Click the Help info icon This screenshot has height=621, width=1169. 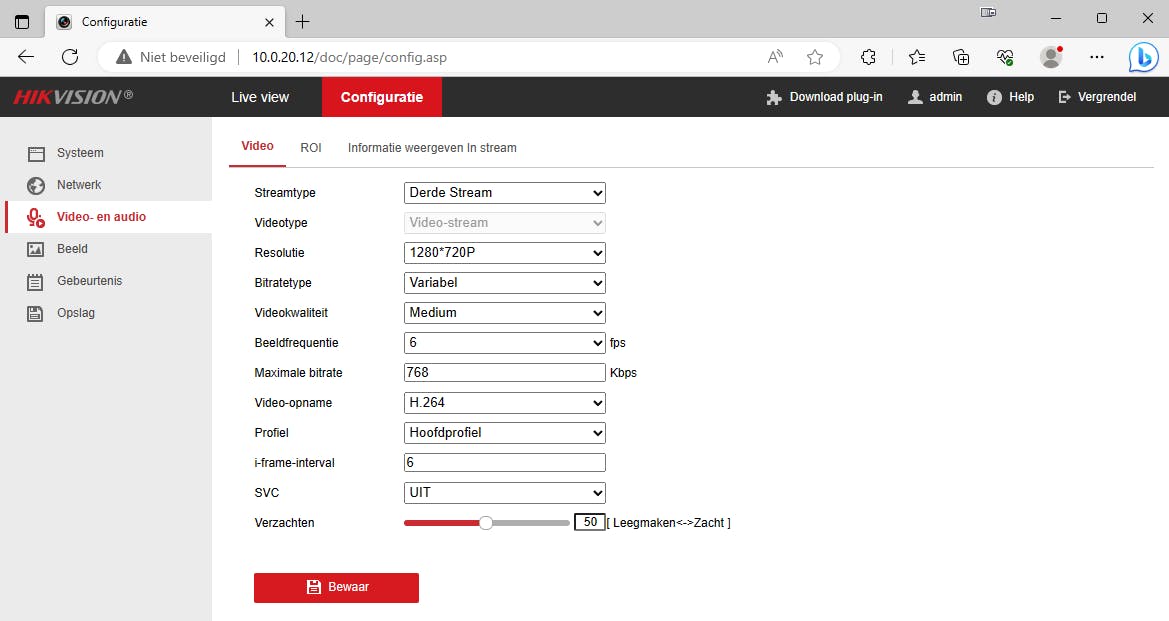click(994, 98)
